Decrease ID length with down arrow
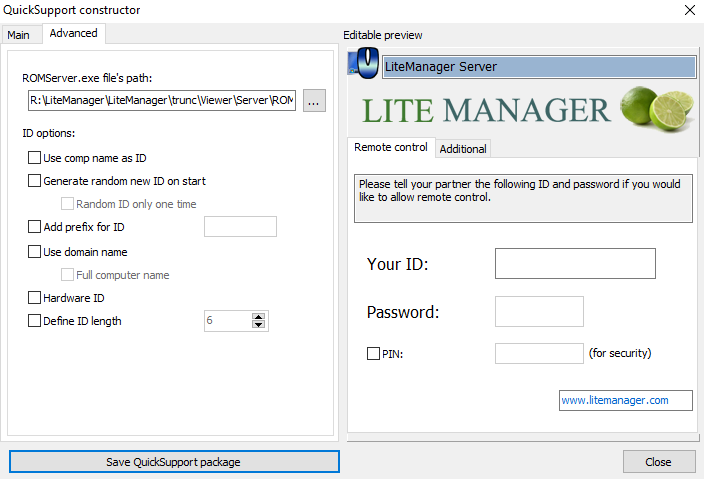This screenshot has height=479, width=704. pos(258,325)
